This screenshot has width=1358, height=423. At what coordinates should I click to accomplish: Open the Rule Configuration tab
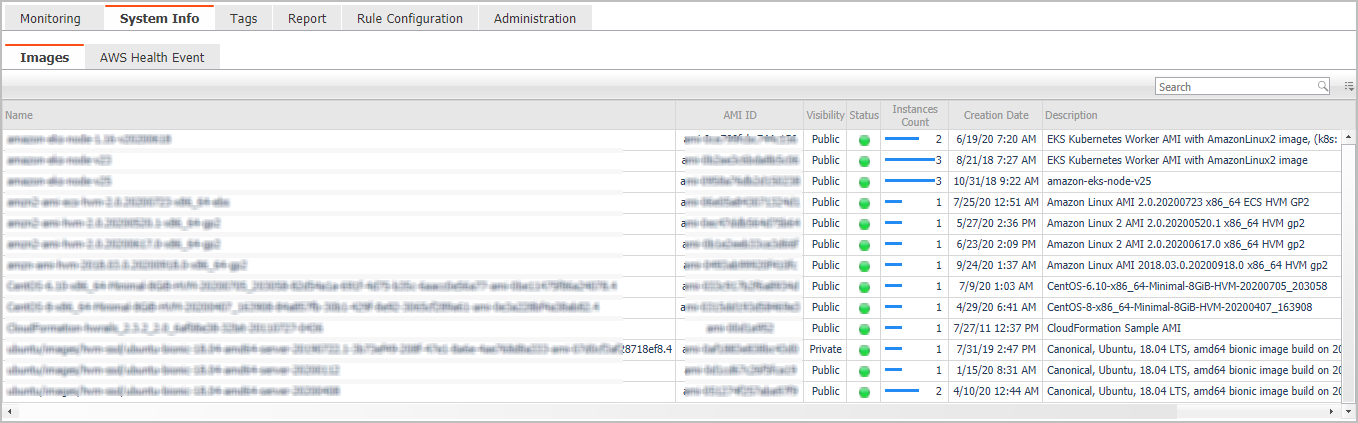pyautogui.click(x=409, y=18)
